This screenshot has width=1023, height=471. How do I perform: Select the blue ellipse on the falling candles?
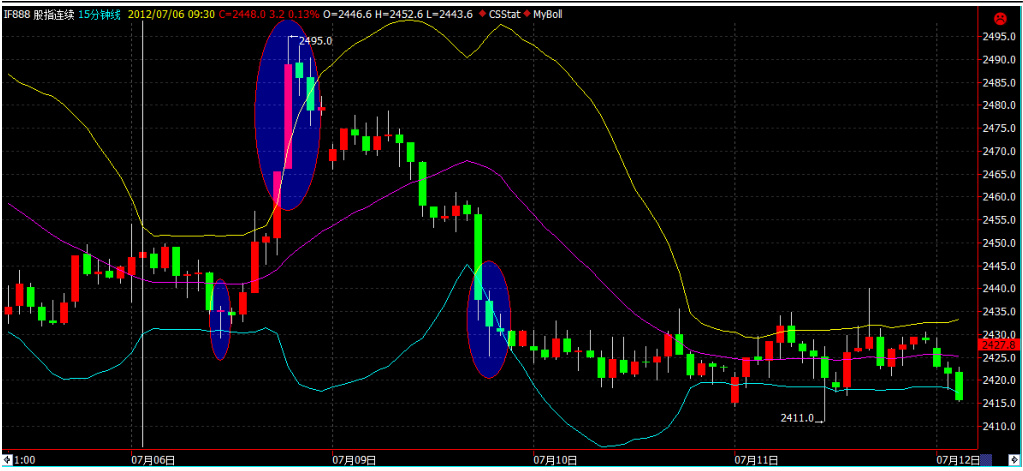(489, 320)
